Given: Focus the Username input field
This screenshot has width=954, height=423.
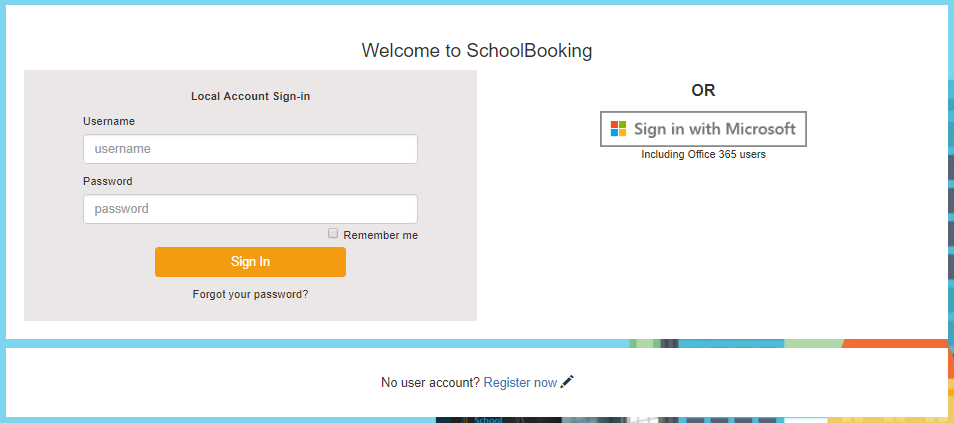Looking at the screenshot, I should click(250, 149).
